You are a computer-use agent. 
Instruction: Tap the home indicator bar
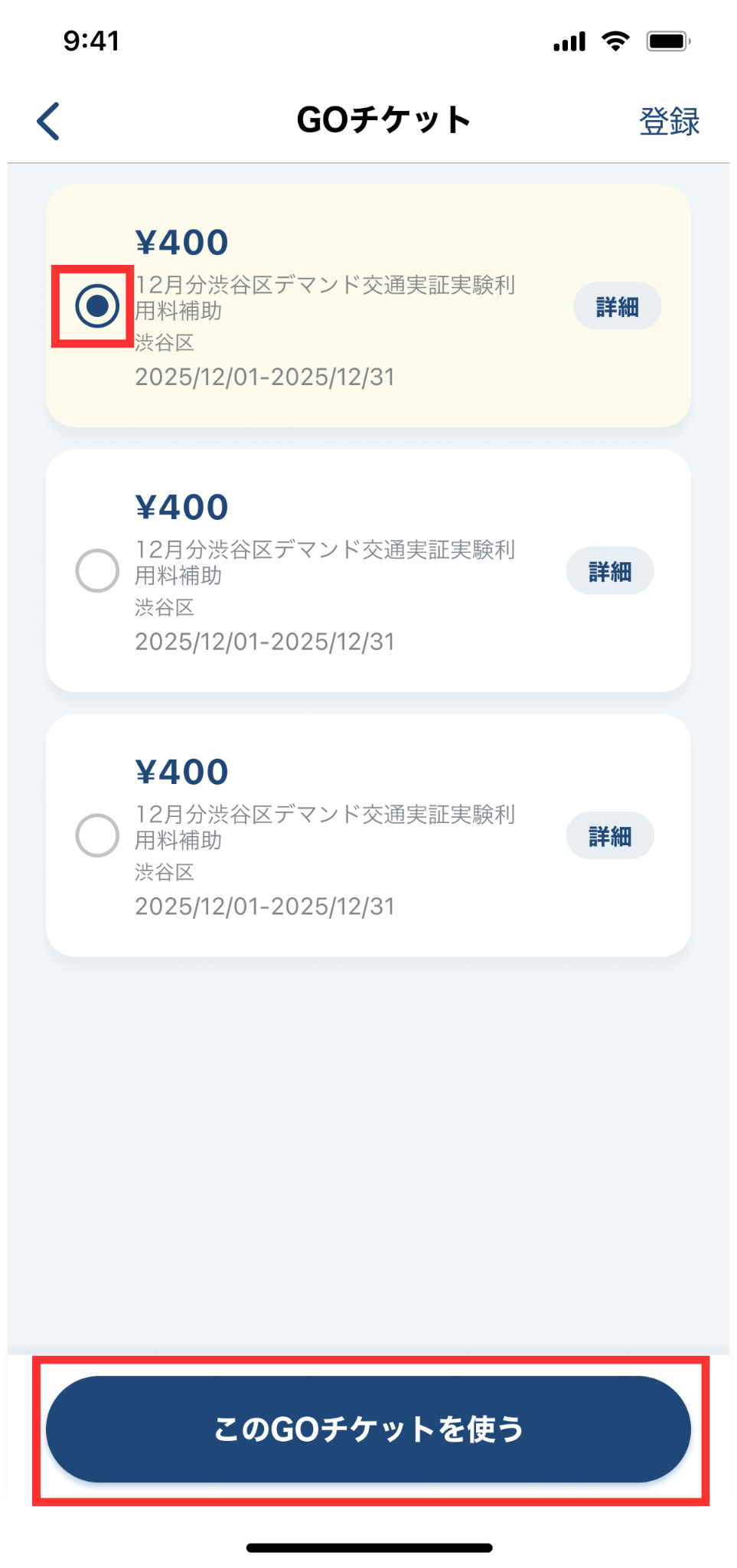pyautogui.click(x=369, y=1547)
